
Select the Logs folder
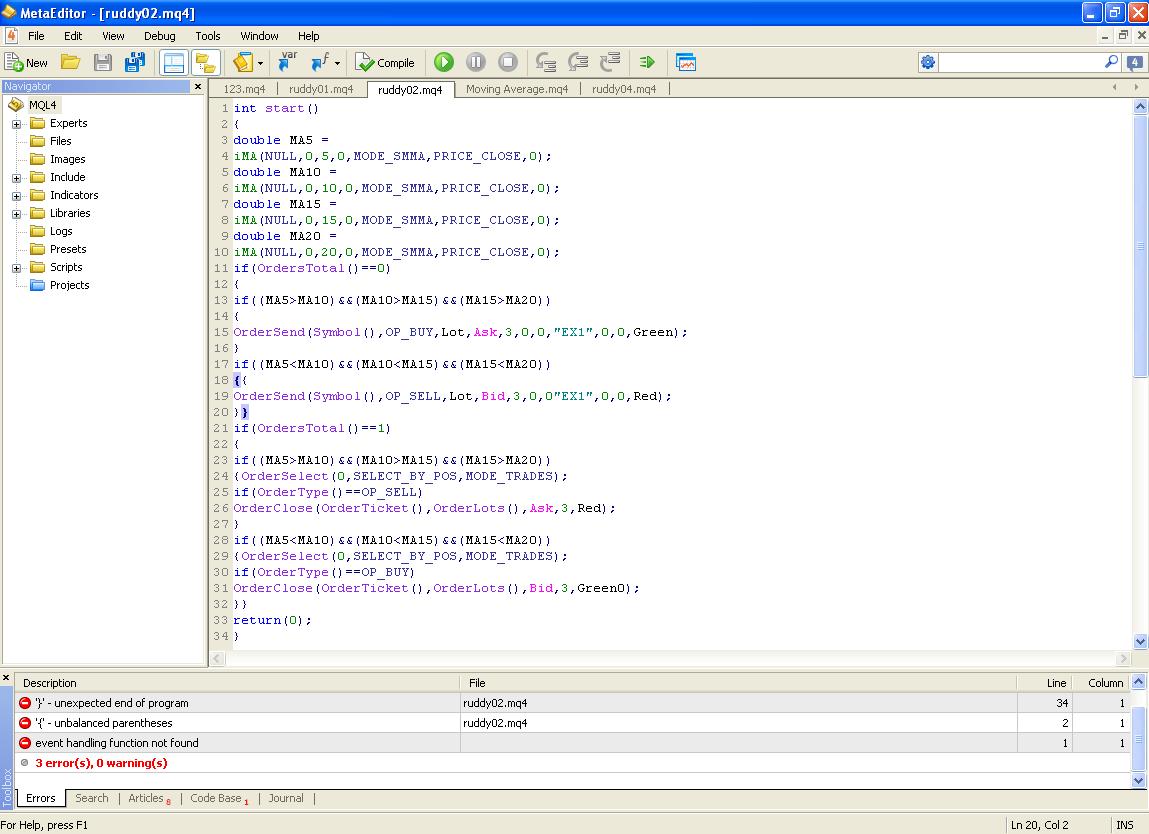pos(61,231)
